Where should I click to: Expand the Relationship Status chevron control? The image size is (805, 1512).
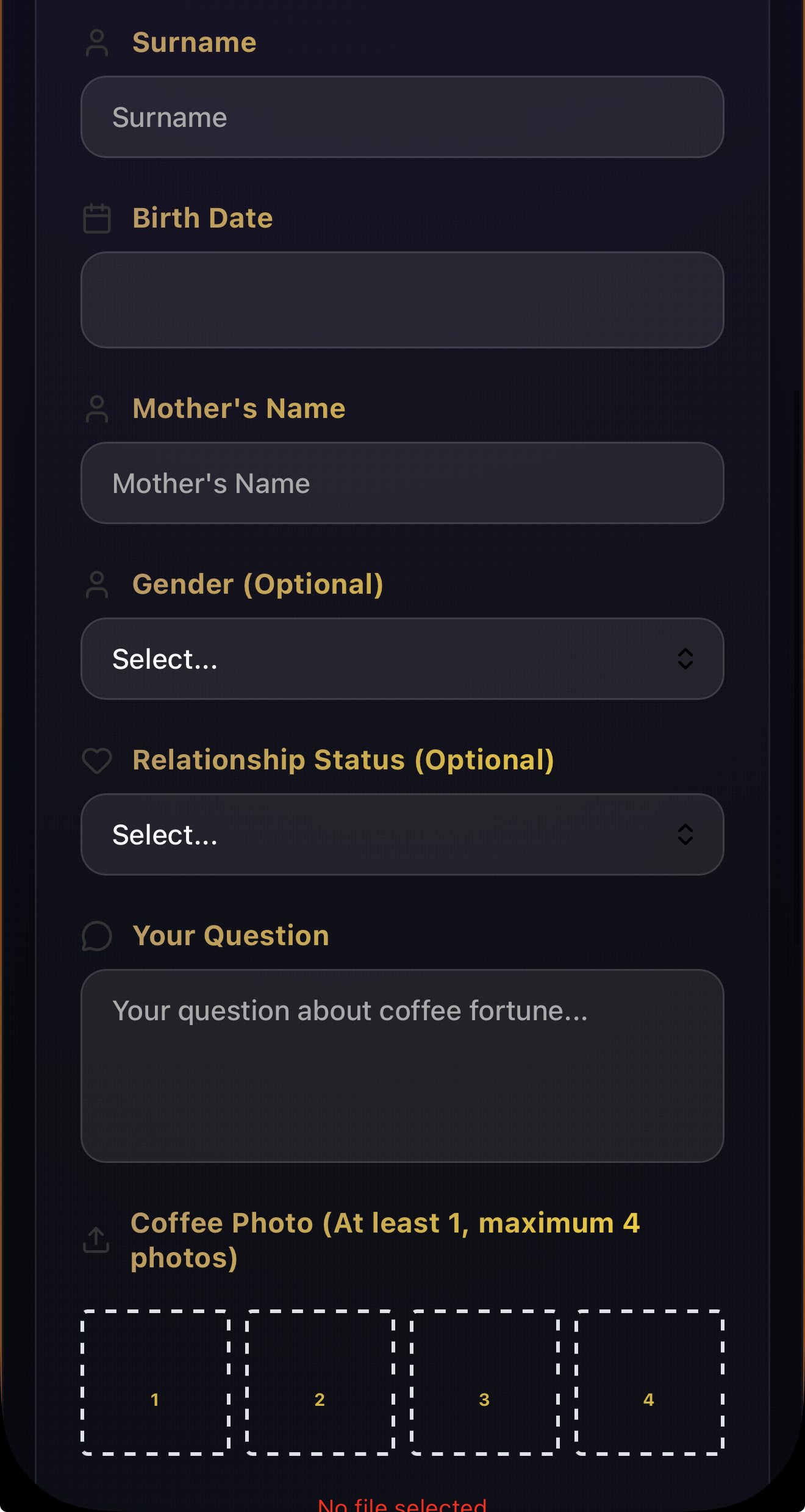685,834
